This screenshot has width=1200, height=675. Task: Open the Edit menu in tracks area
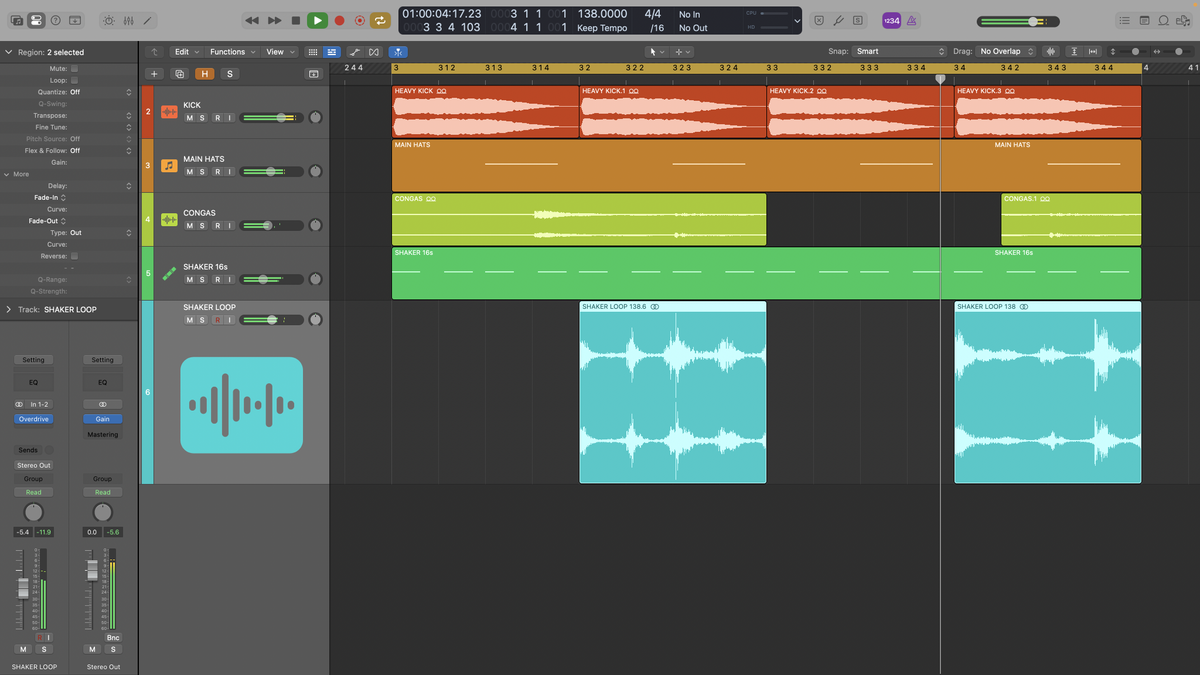186,52
